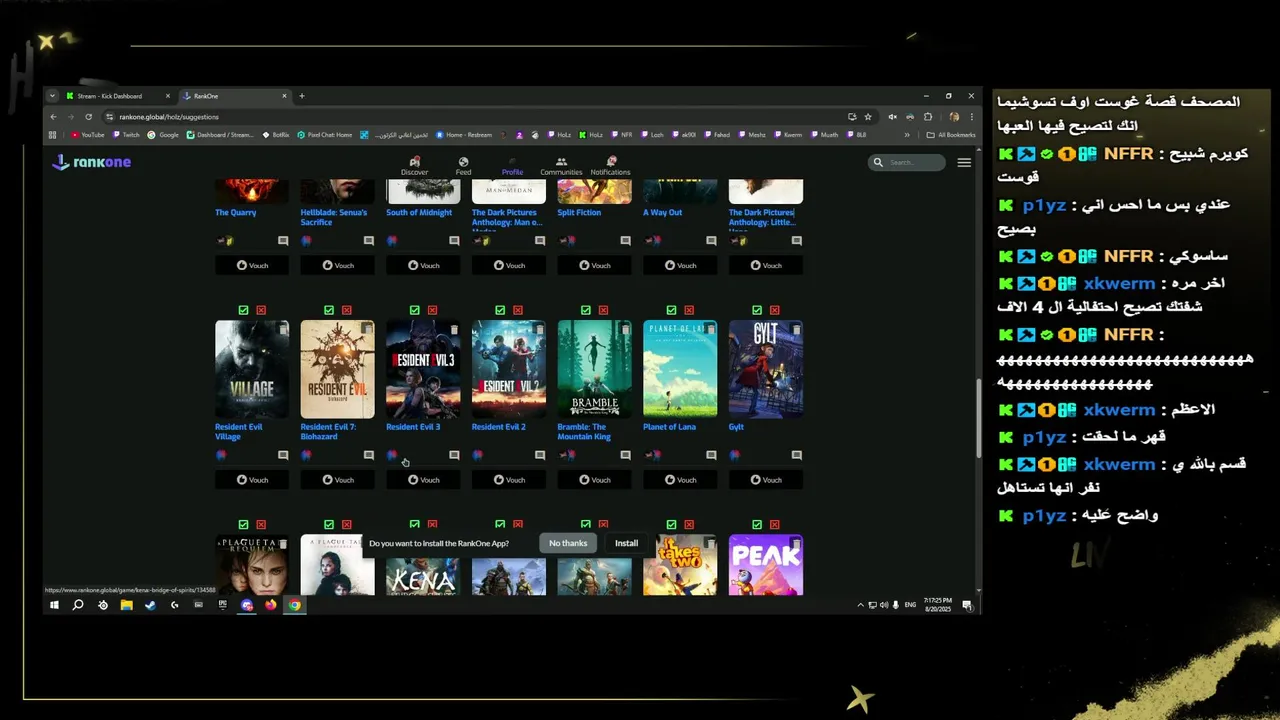The height and width of the screenshot is (720, 1280).
Task: Open comments icon for The Quarry
Action: (283, 241)
